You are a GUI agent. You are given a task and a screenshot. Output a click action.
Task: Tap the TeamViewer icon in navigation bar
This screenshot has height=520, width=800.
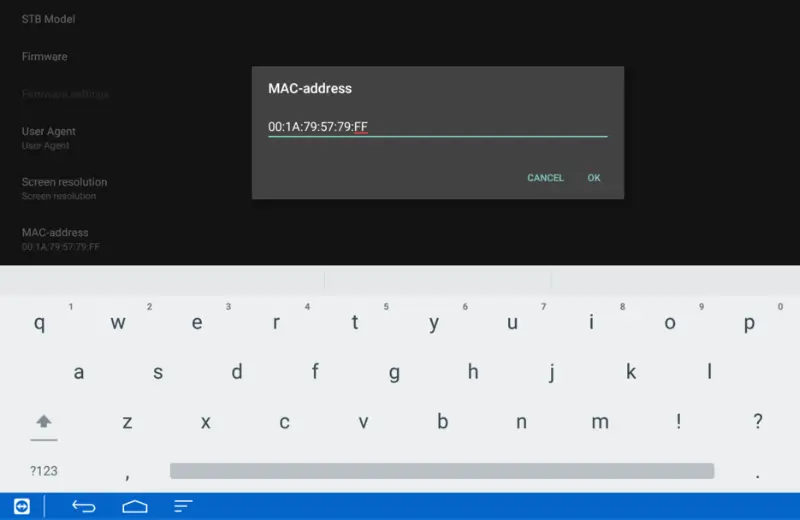[21, 506]
